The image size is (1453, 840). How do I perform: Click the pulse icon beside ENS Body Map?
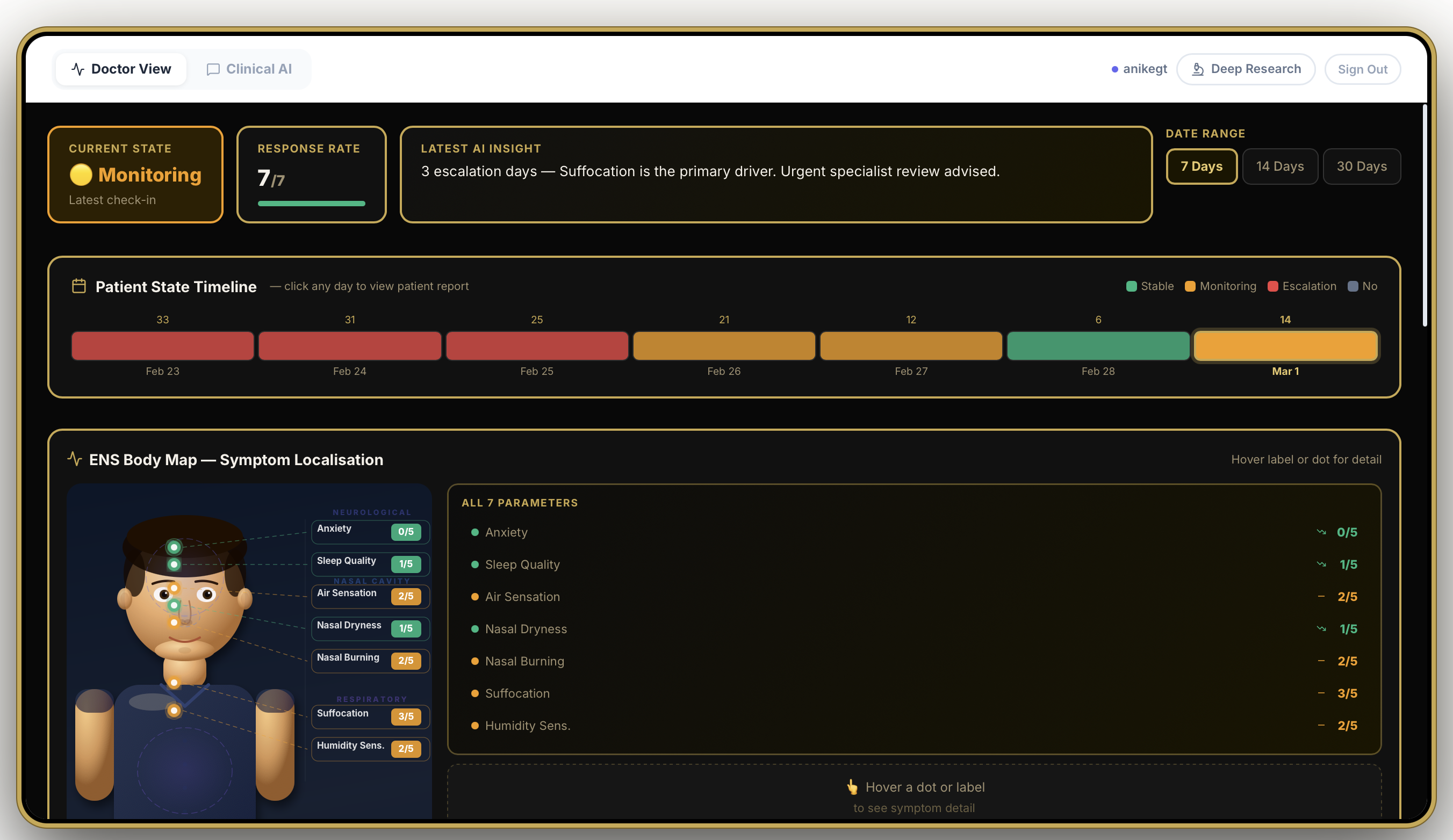(x=75, y=459)
